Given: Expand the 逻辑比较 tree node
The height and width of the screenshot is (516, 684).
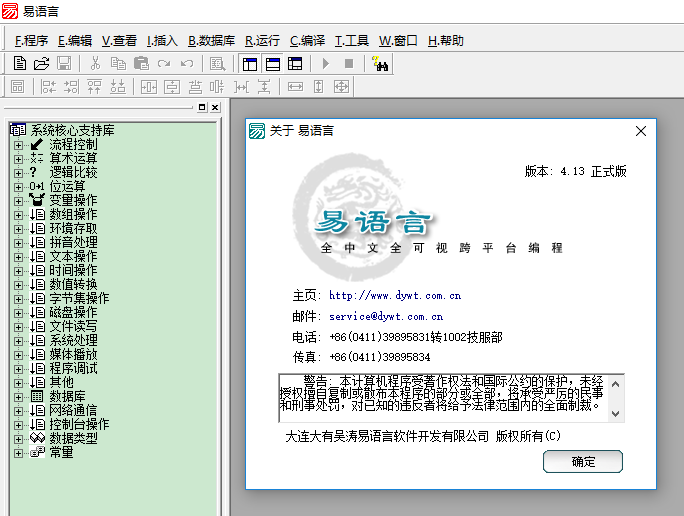Looking at the screenshot, I should pyautogui.click(x=18, y=173).
